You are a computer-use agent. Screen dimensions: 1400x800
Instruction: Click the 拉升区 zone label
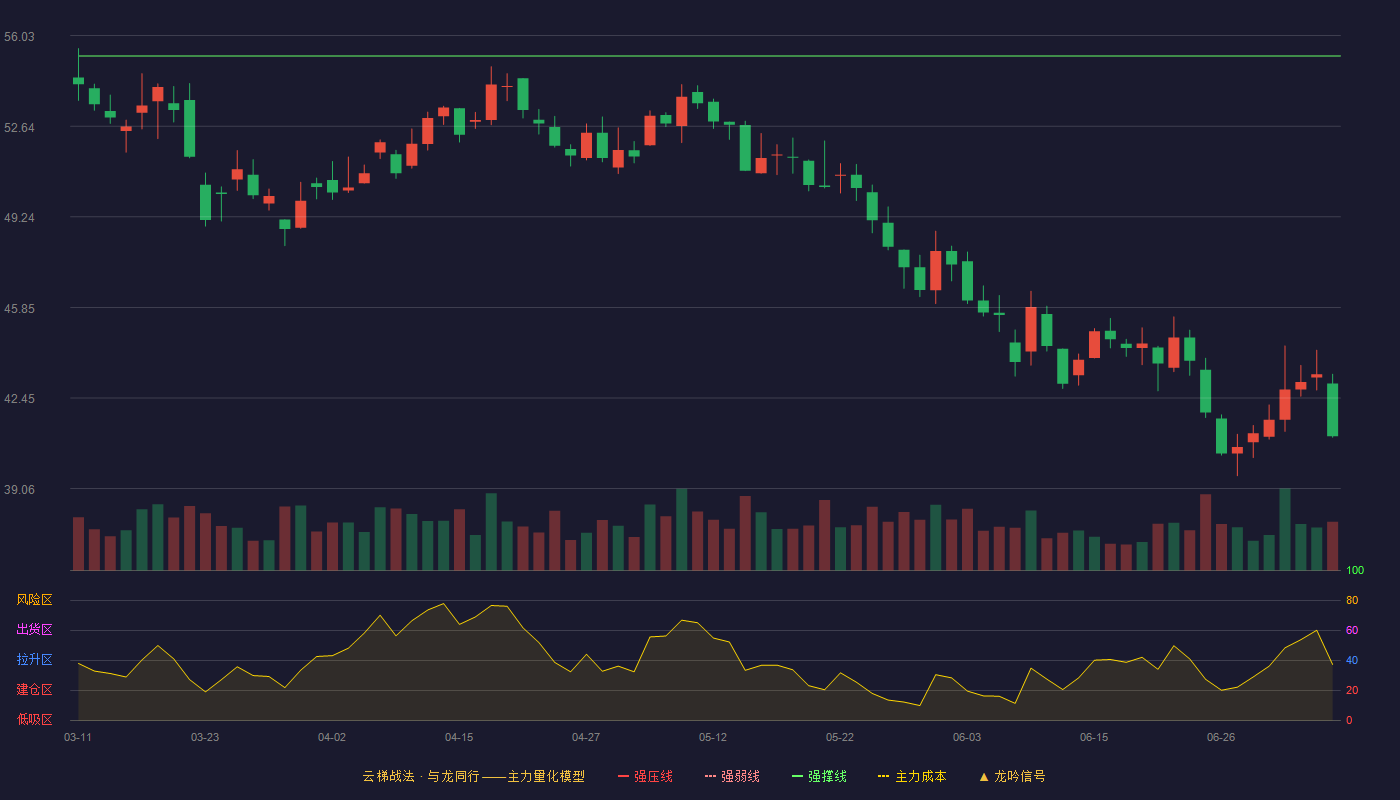(34, 660)
